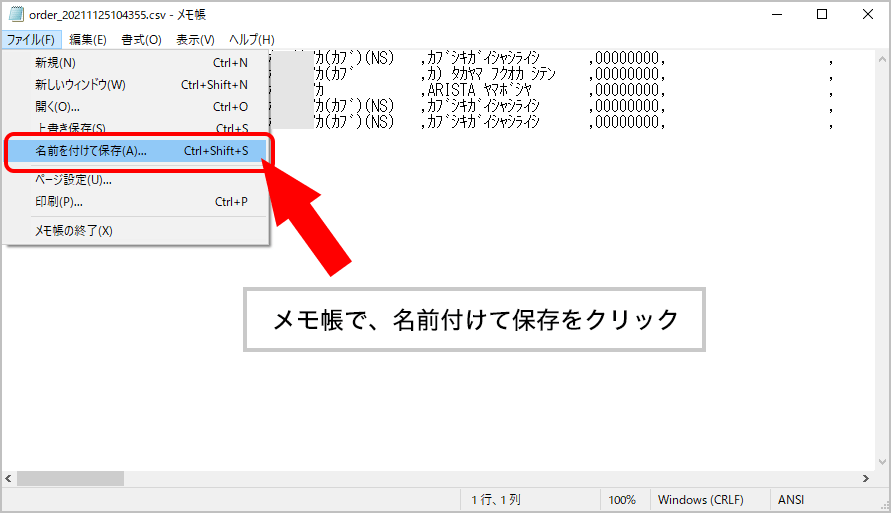Open the 編集(E) menu
The width and height of the screenshot is (891, 513).
pyautogui.click(x=88, y=40)
